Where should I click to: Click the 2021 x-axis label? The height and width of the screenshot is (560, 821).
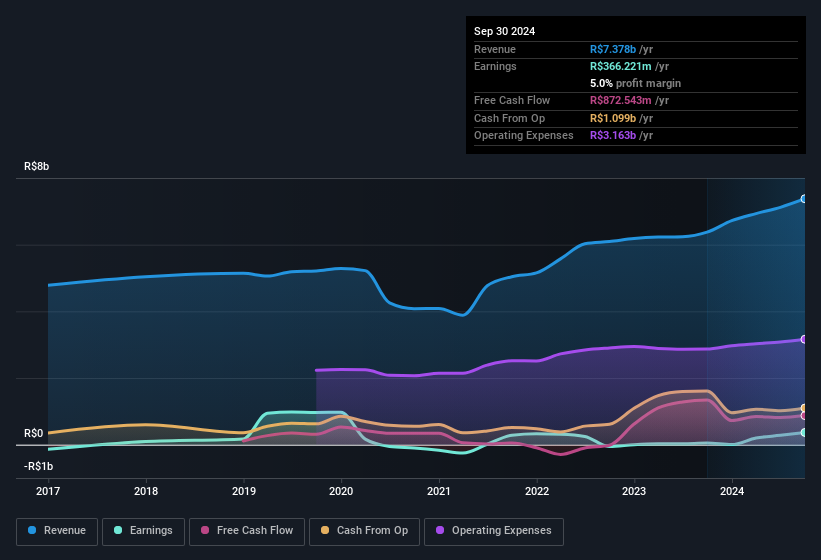tap(439, 491)
